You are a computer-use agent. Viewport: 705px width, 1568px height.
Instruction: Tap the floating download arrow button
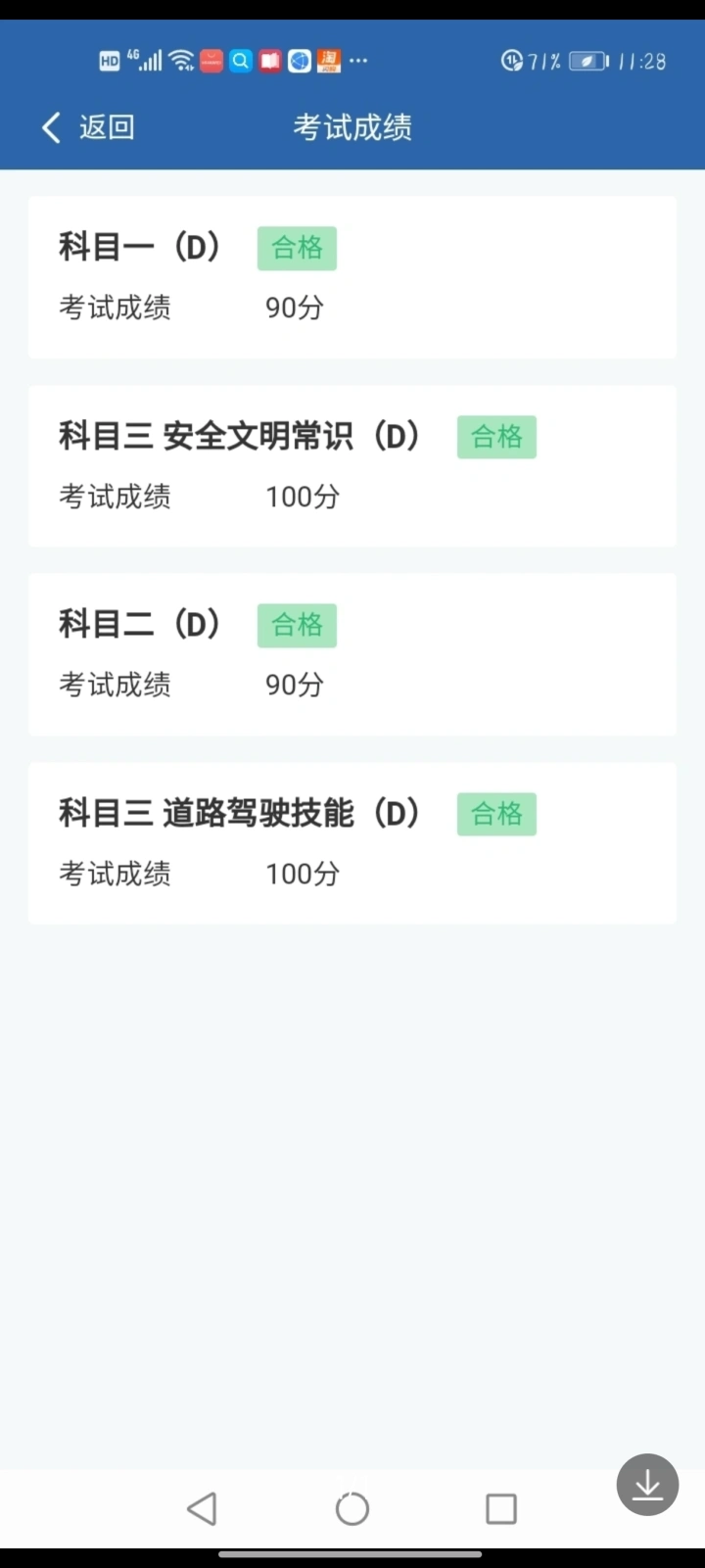tap(647, 1485)
